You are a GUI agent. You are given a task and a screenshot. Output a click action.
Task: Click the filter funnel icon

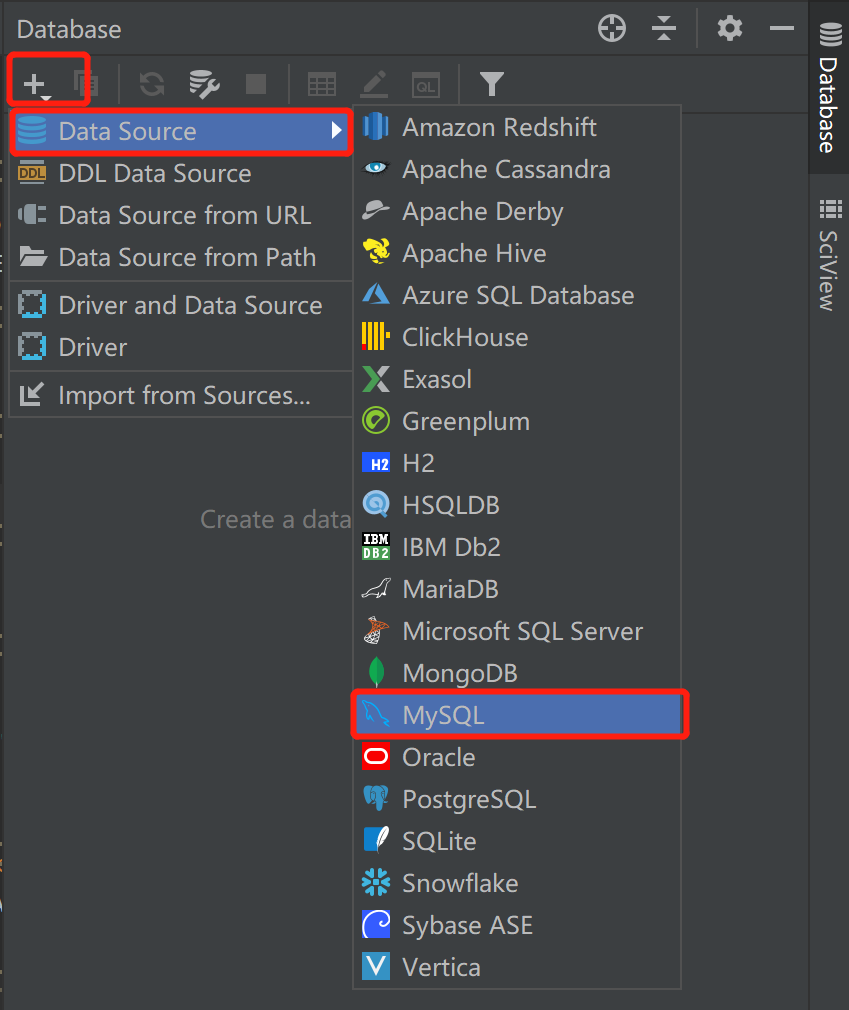pos(491,84)
